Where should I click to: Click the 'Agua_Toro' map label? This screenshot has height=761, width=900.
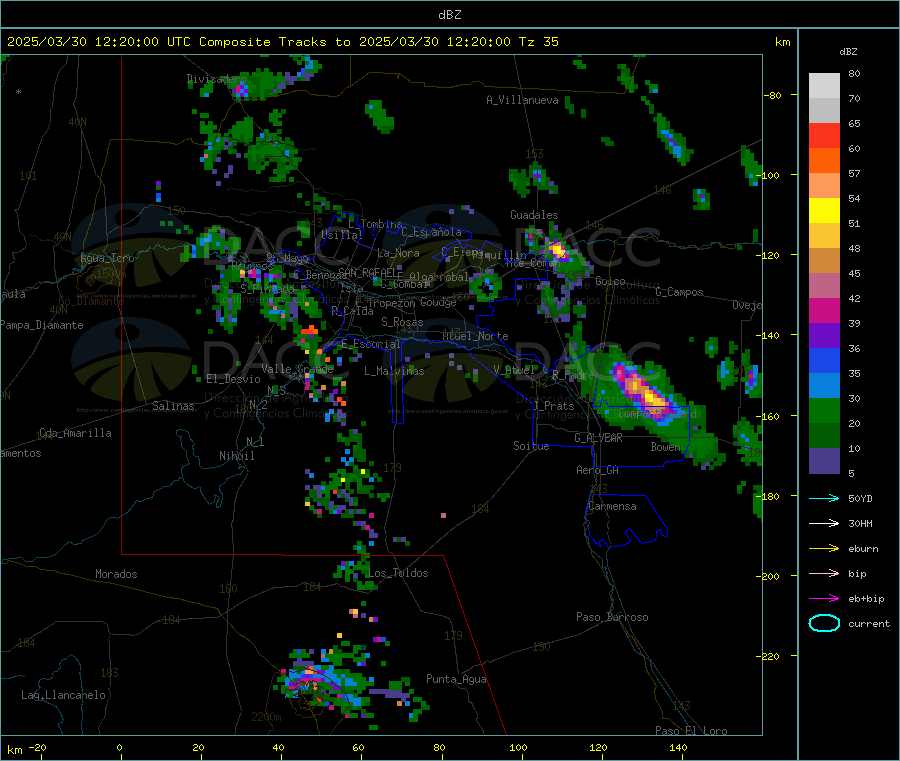tap(107, 258)
